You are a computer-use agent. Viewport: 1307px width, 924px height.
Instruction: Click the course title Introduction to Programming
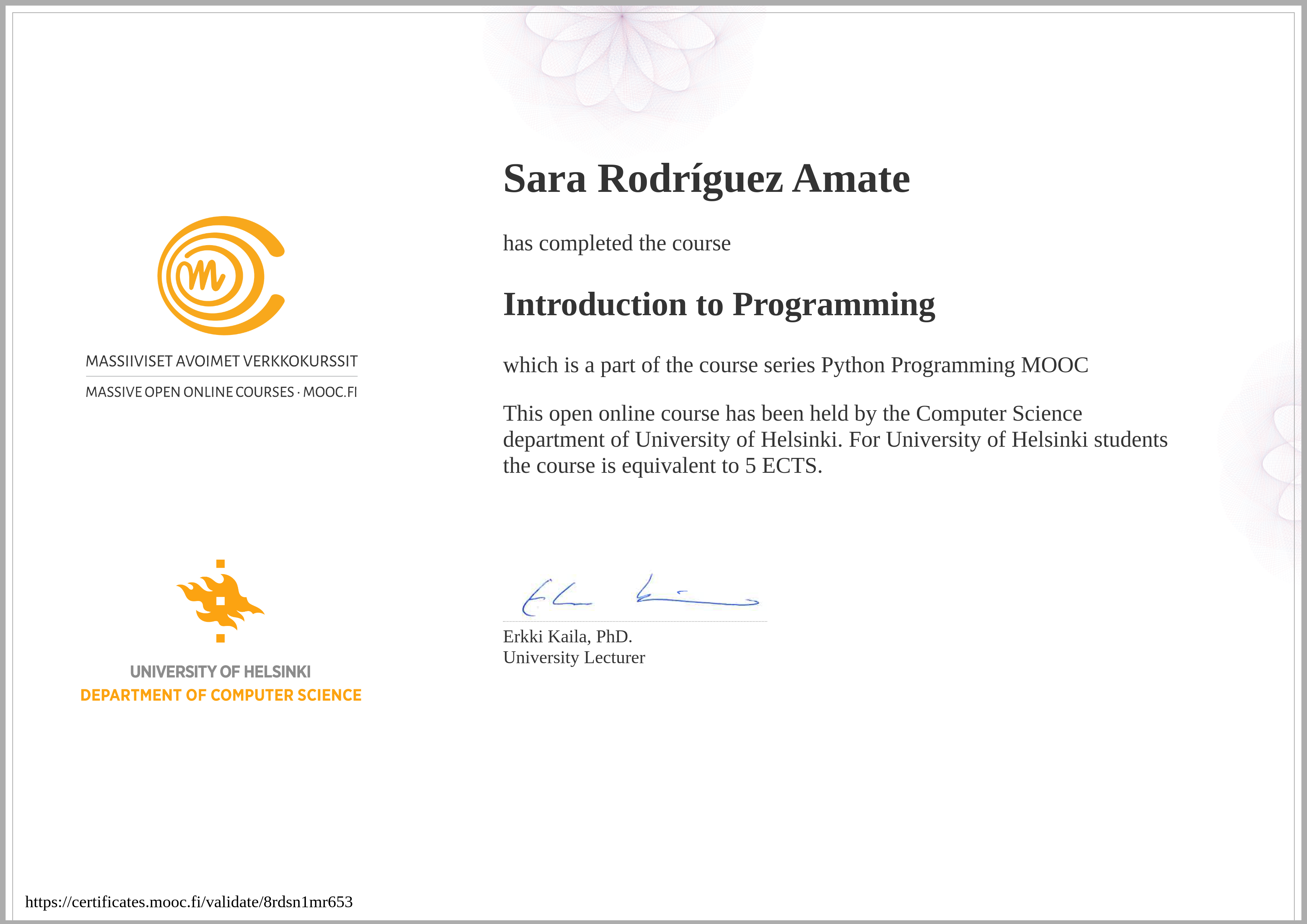tap(719, 305)
